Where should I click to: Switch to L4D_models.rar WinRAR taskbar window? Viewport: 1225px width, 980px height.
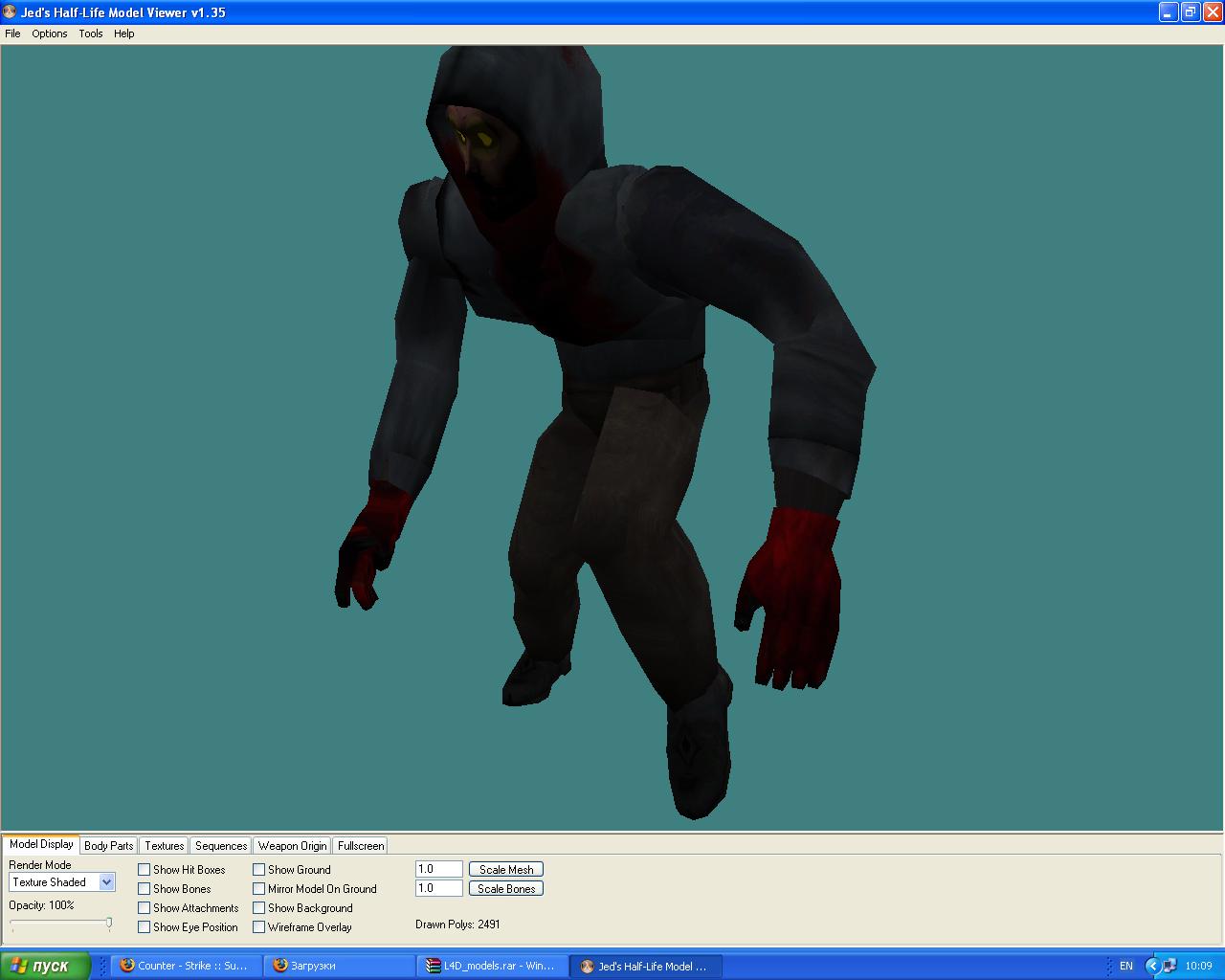click(x=493, y=966)
